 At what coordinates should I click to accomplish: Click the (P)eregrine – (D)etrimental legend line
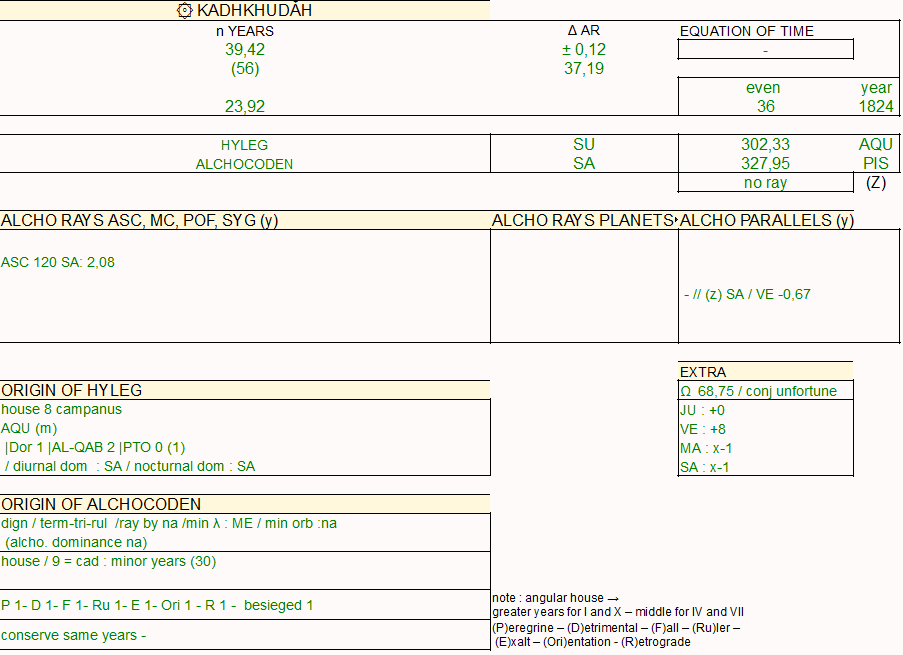point(616,628)
